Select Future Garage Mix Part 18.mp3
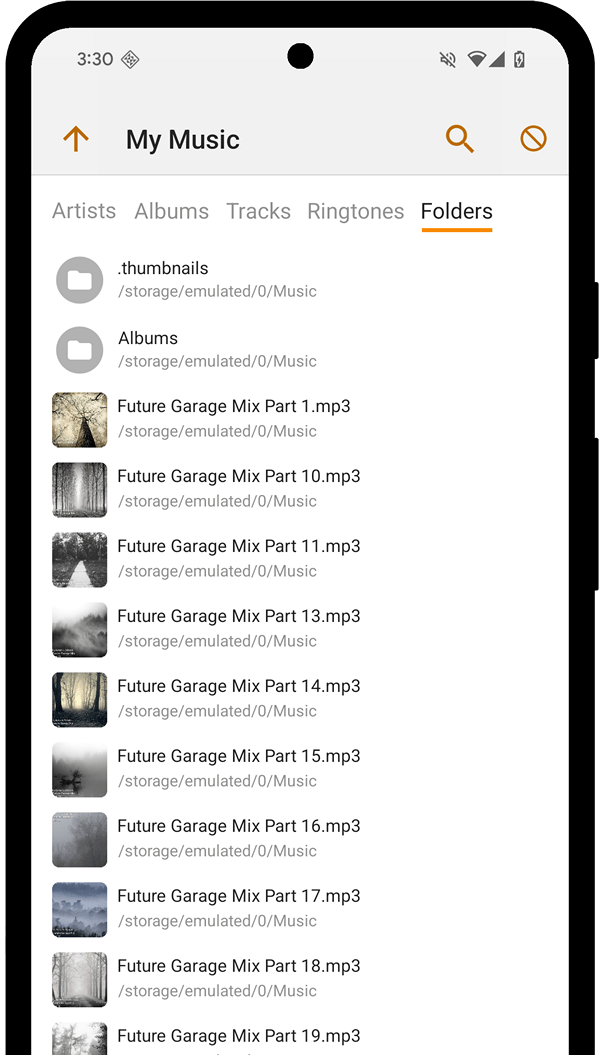This screenshot has height=1055, width=600. coord(238,978)
